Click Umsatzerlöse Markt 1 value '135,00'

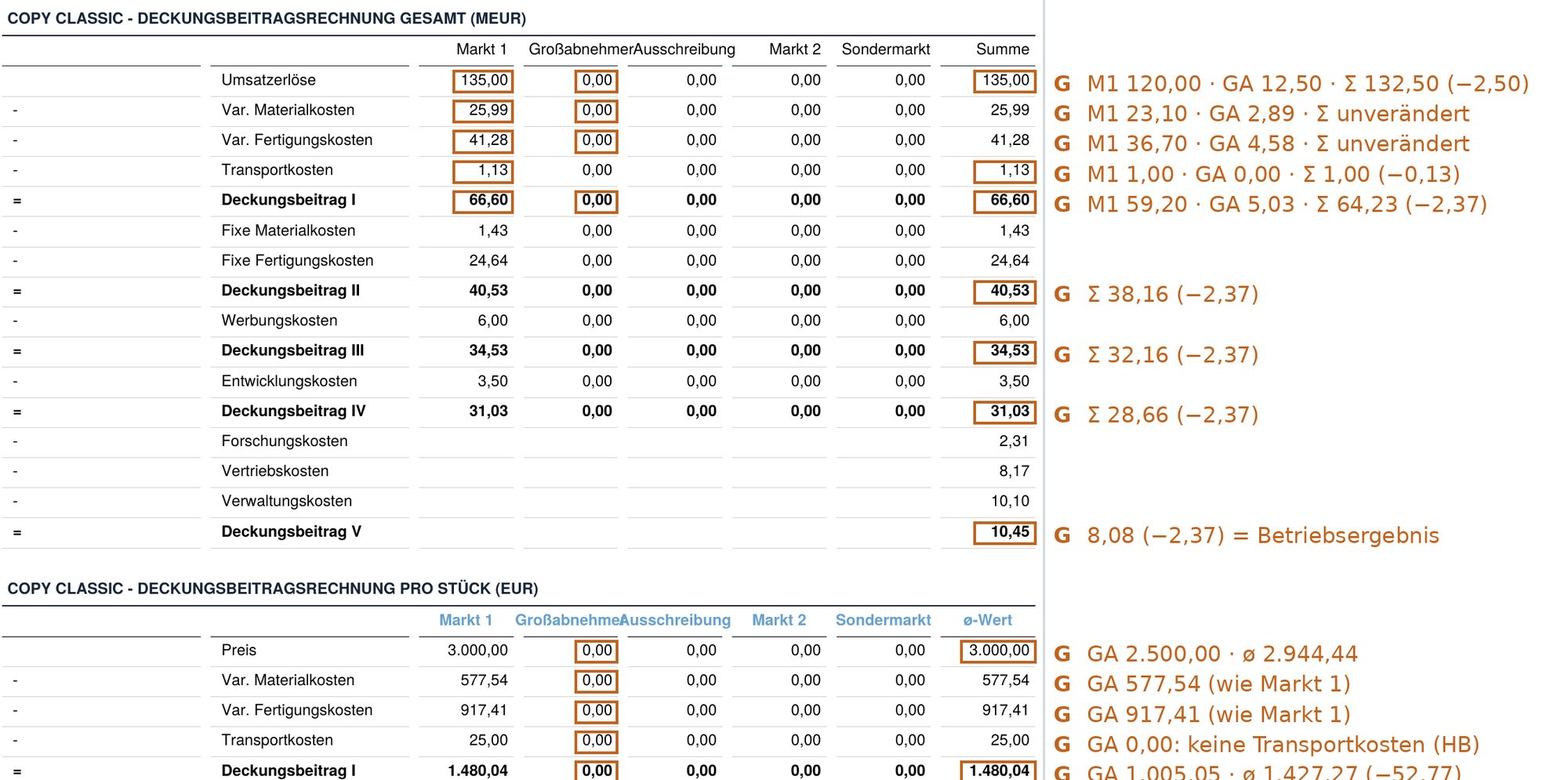pyautogui.click(x=483, y=81)
